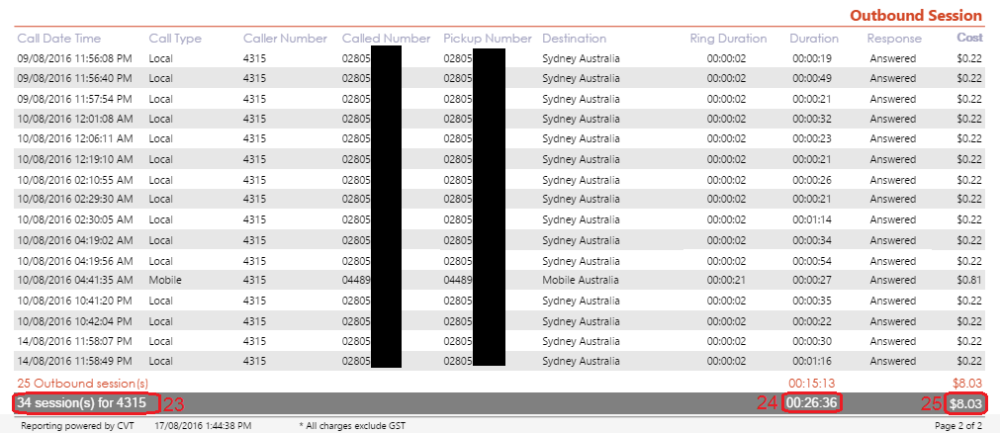Select the 10/08/2016 02:10:55 AM timestamp
The height and width of the screenshot is (433, 1000).
coord(75,180)
